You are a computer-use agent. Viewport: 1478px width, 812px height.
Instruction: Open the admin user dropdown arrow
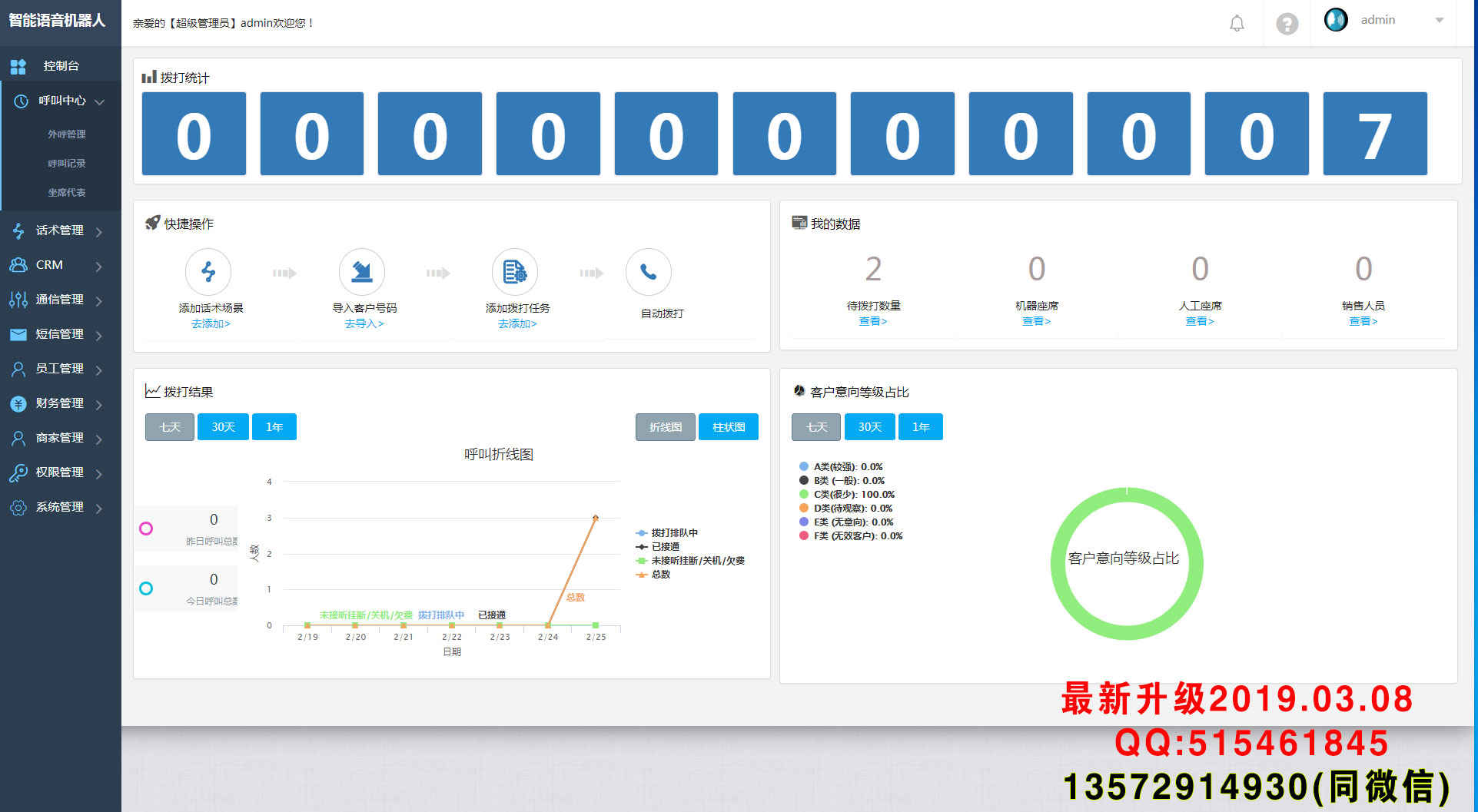(x=1440, y=21)
